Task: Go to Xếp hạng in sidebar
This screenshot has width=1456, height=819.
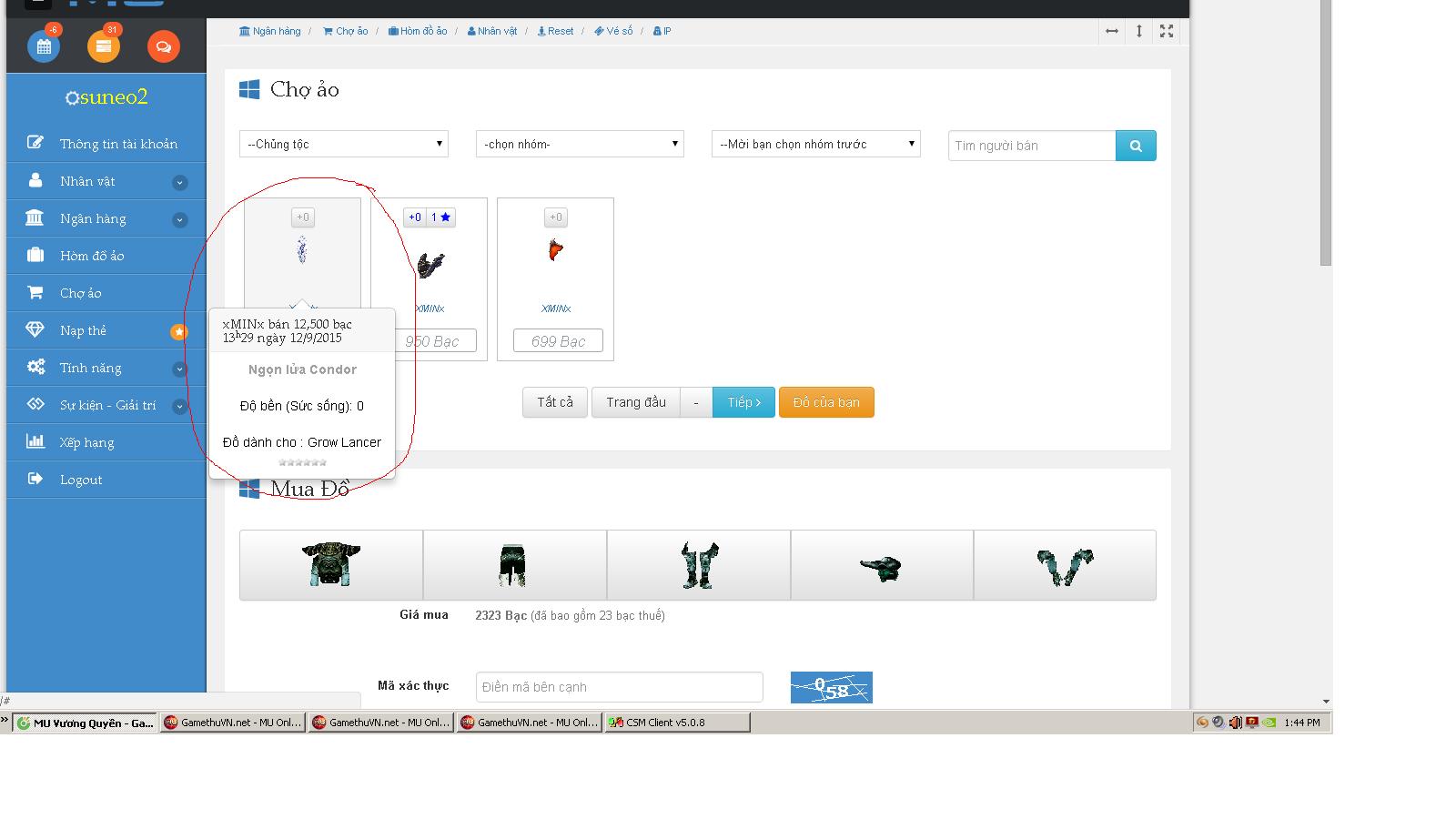Action: [86, 442]
